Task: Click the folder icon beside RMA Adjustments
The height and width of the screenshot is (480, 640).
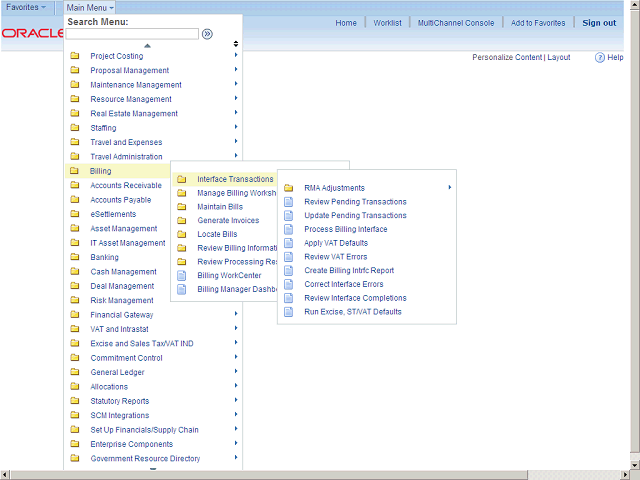Action: coord(289,188)
